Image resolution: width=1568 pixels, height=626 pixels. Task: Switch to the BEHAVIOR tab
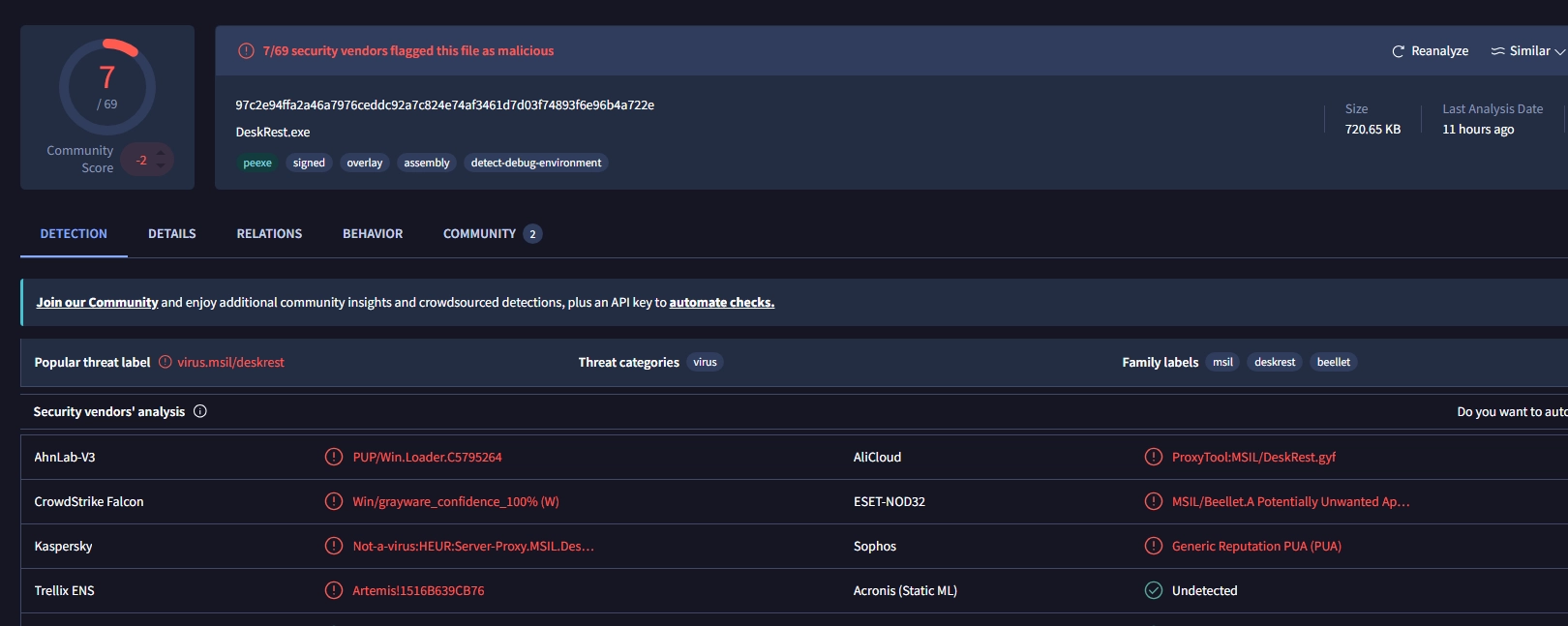[x=373, y=234]
